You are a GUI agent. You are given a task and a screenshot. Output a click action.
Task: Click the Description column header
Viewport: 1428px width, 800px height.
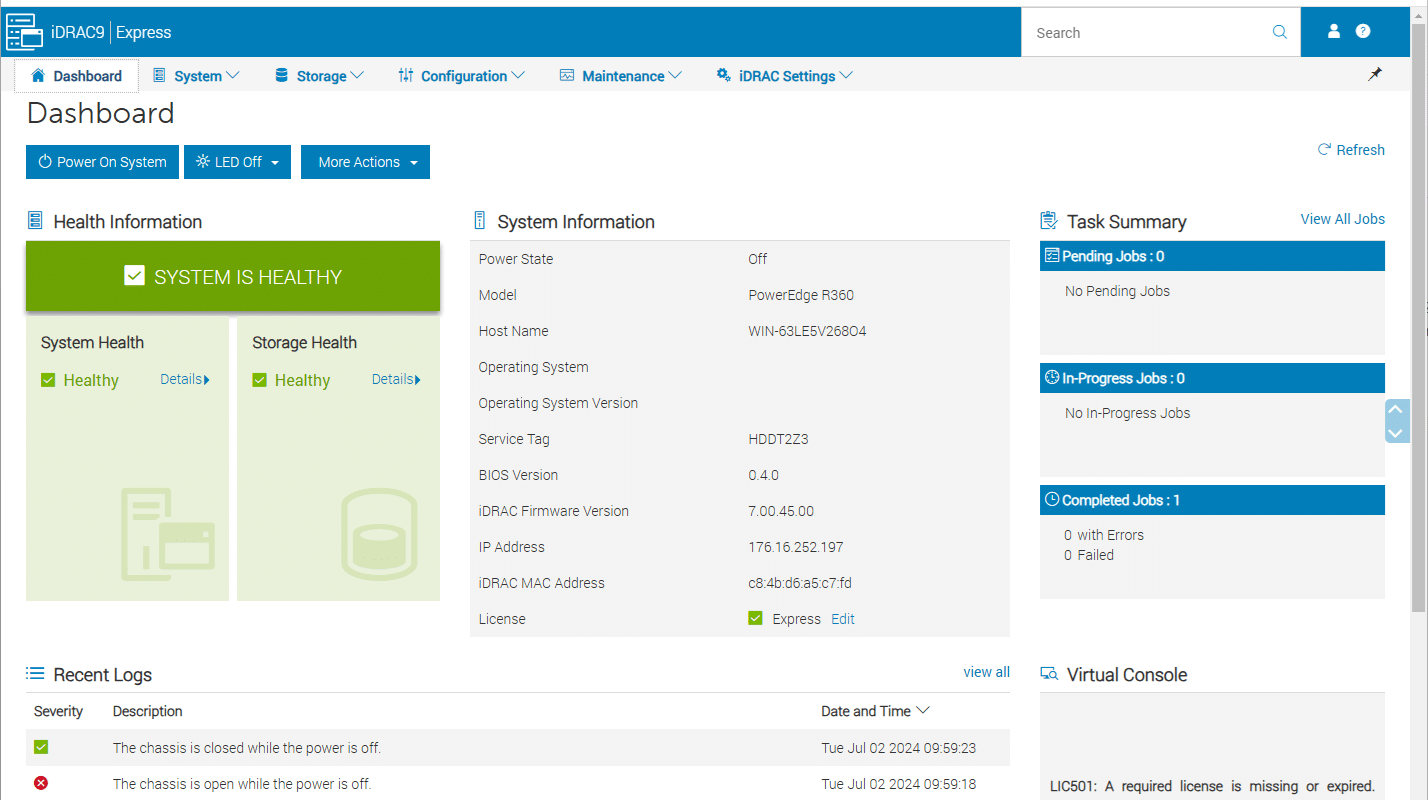(148, 711)
